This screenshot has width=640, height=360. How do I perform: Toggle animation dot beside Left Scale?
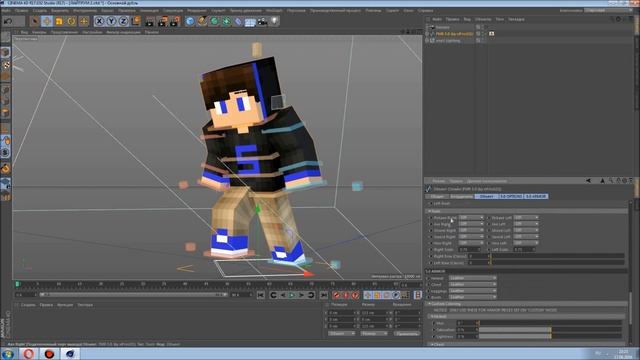pyautogui.click(x=488, y=249)
